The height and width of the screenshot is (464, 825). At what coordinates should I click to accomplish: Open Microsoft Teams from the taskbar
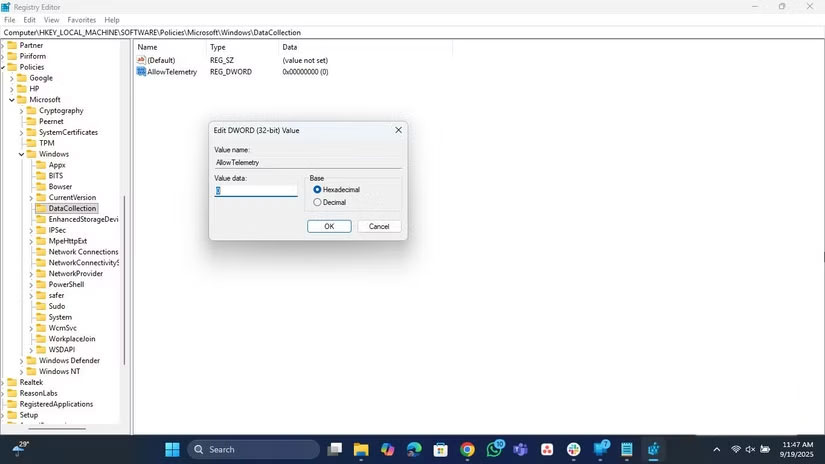pyautogui.click(x=520, y=449)
